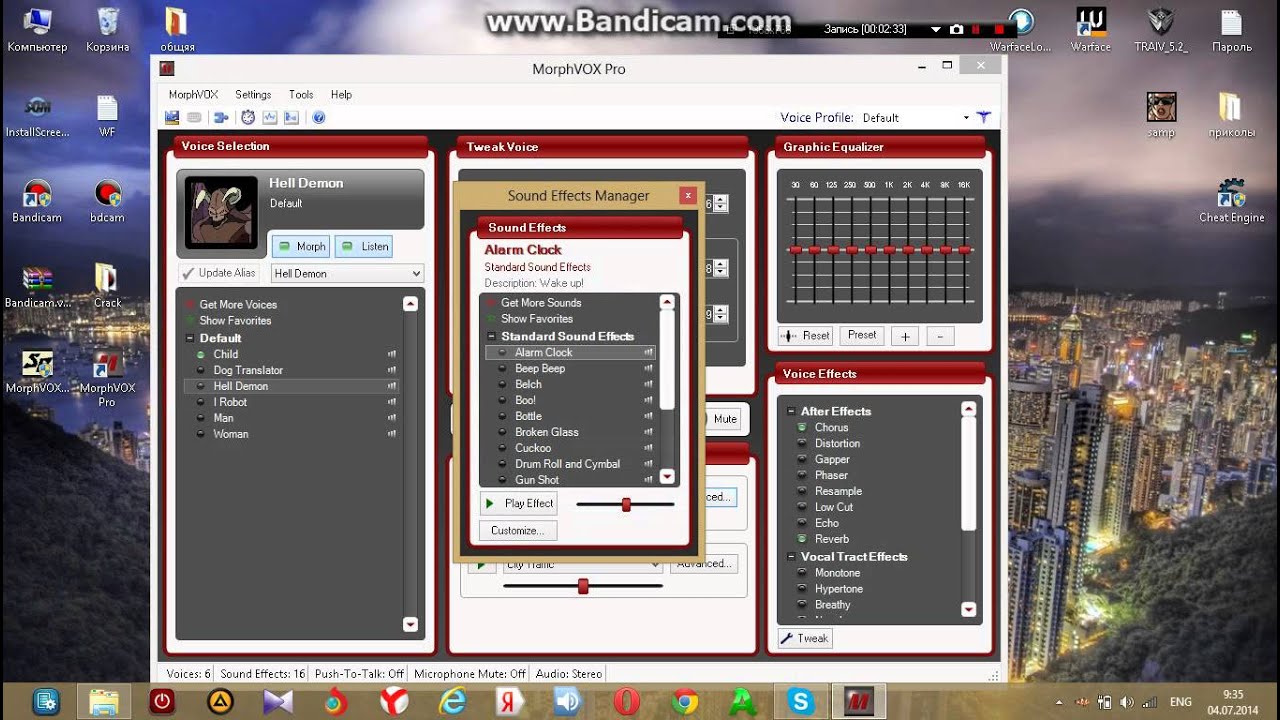Collapse the Default voice group
Image resolution: width=1280 pixels, height=720 pixels.
click(190, 338)
